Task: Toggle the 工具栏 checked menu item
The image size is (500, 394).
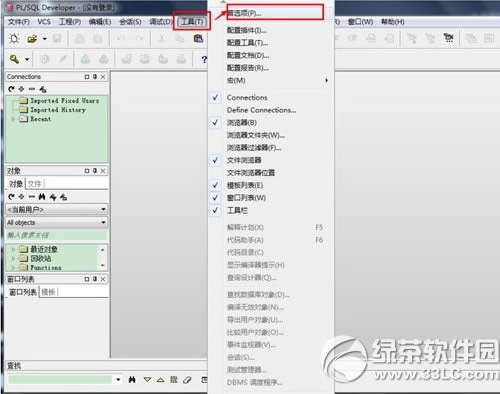Action: pyautogui.click(x=237, y=210)
